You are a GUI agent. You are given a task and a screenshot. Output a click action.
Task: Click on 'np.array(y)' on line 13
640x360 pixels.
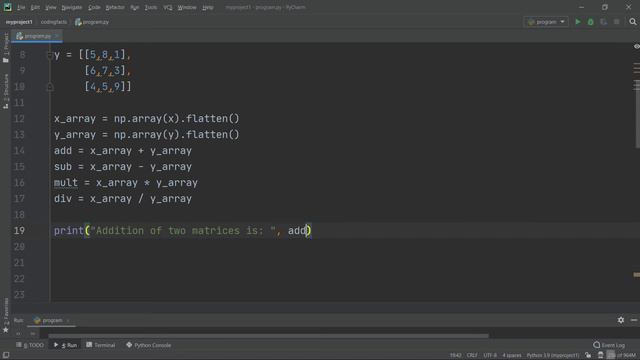pyautogui.click(x=147, y=135)
